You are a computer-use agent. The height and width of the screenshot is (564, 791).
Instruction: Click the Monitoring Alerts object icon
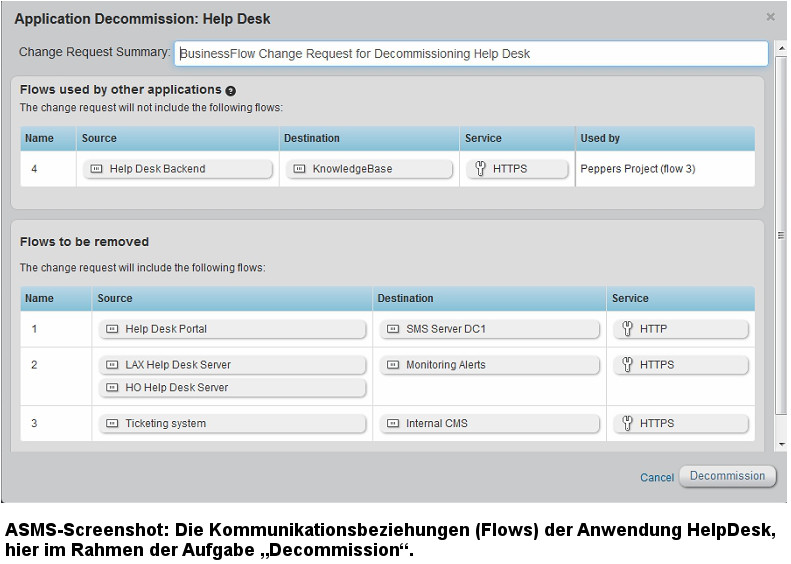[393, 365]
